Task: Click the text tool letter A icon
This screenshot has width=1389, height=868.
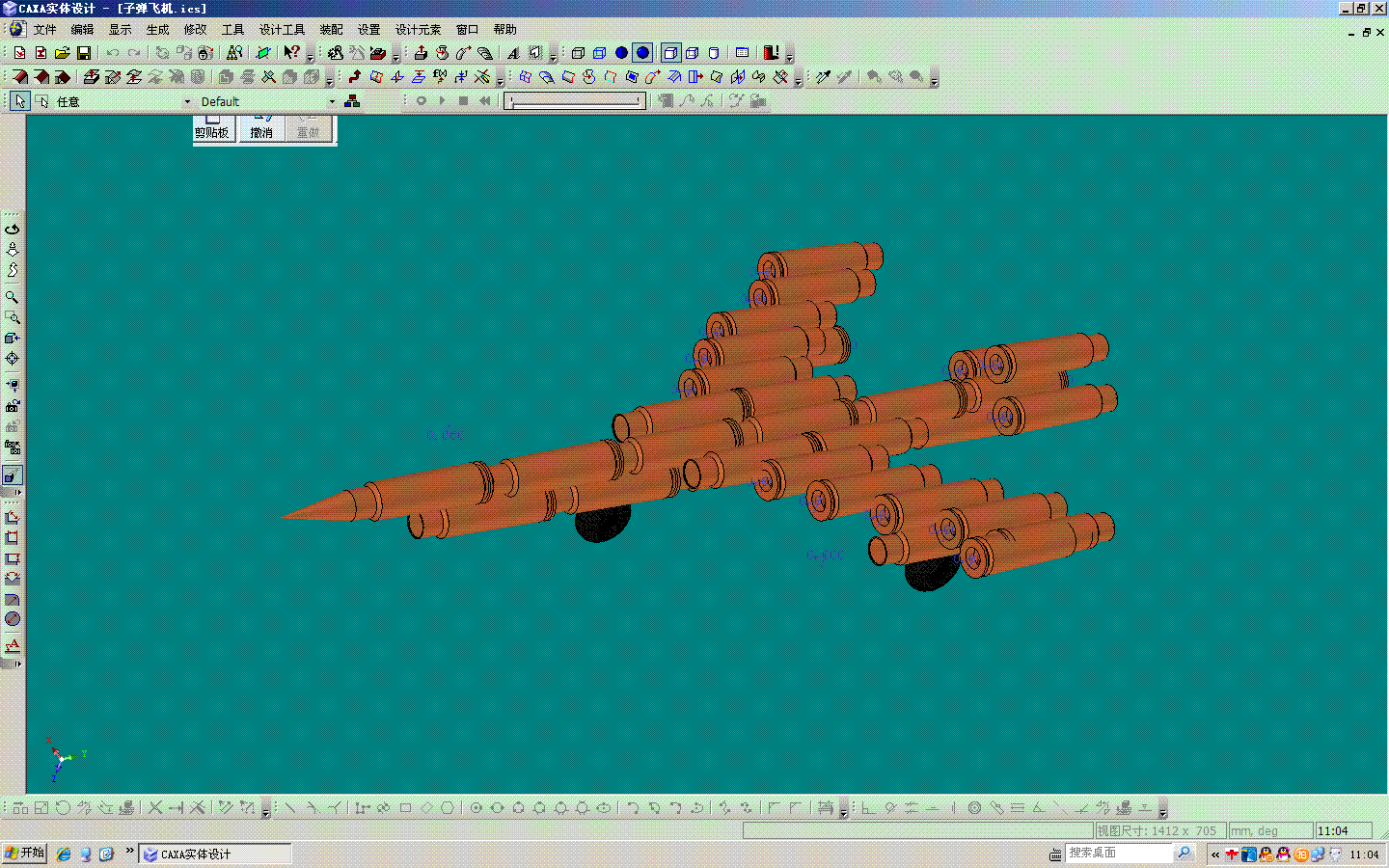Action: coord(514,53)
